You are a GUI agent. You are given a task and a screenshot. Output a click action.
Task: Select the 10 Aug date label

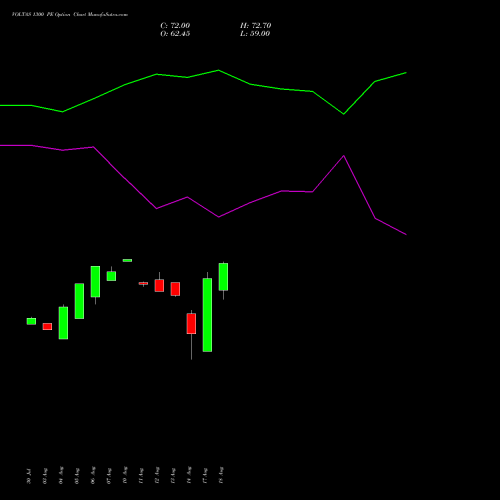tap(125, 475)
